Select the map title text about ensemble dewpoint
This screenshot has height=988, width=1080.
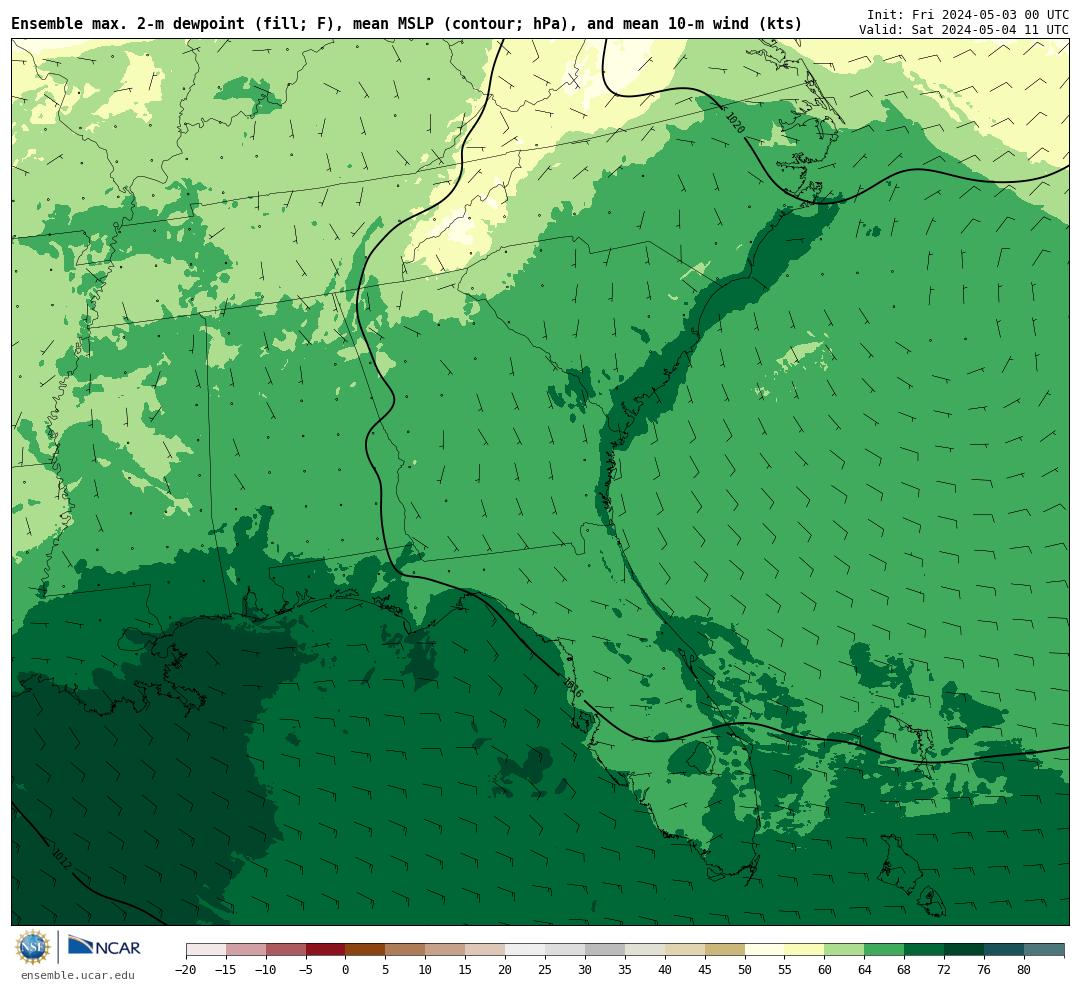tap(406, 23)
